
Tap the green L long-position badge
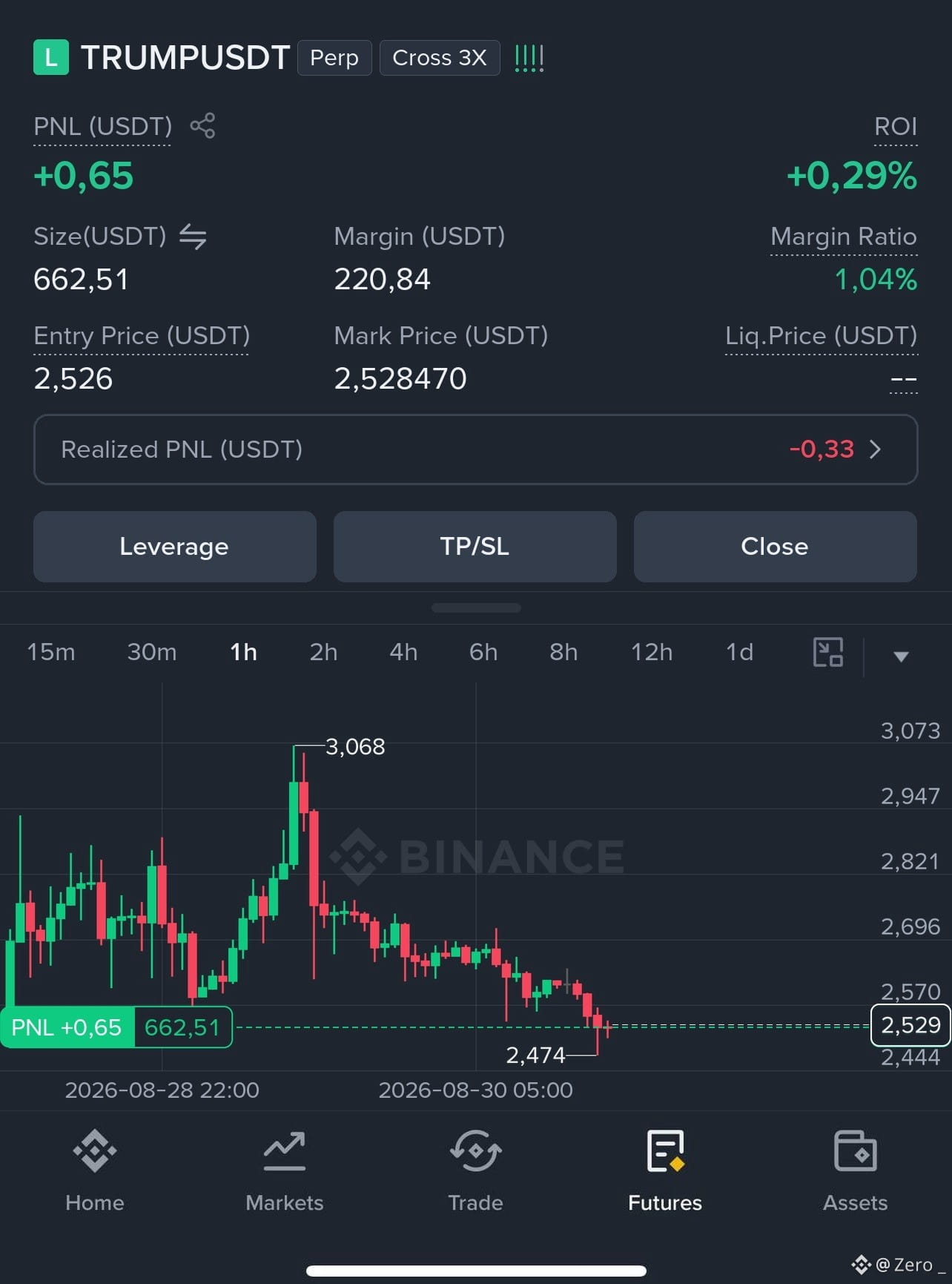coord(51,57)
